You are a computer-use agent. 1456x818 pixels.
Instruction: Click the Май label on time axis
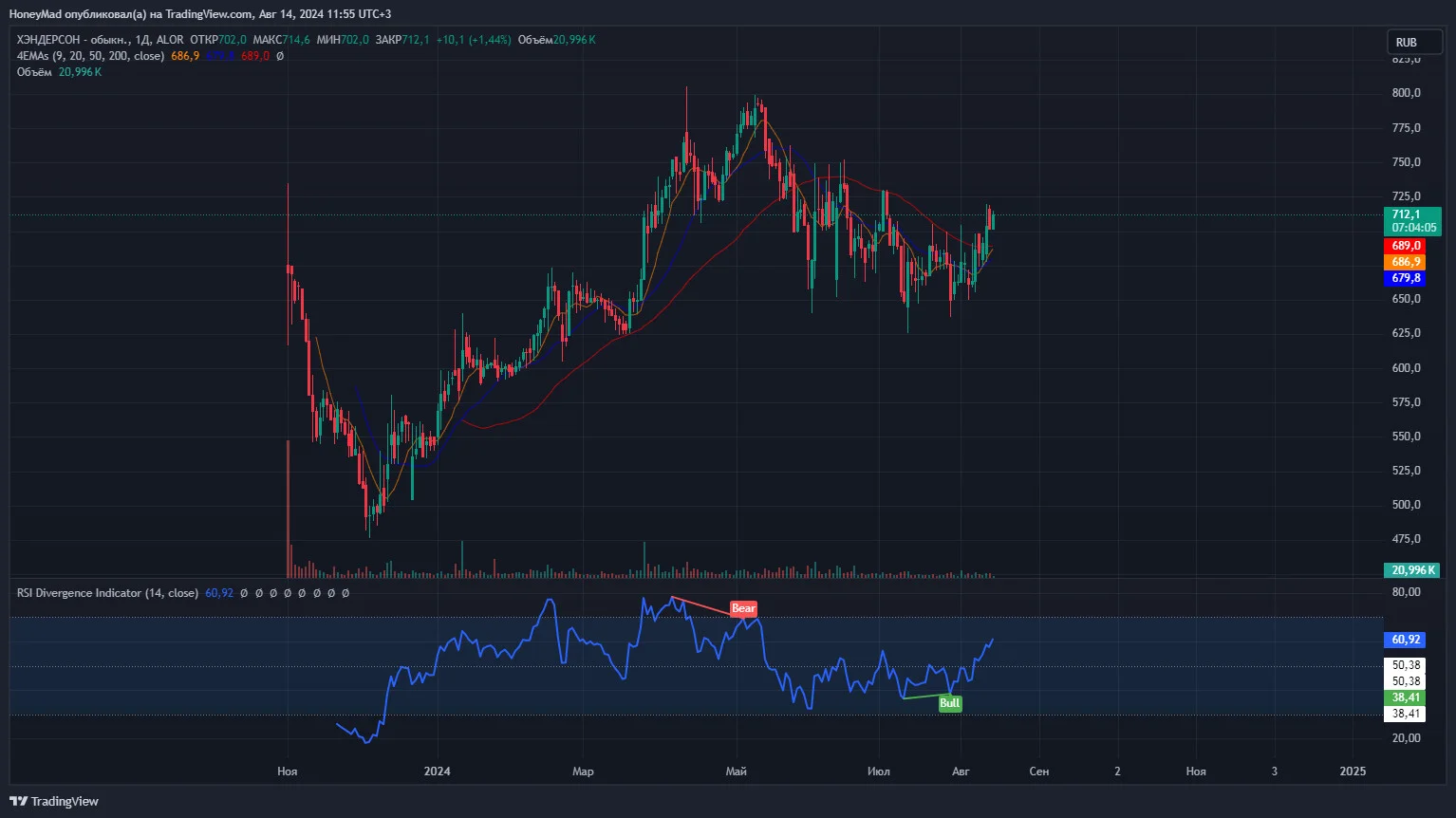click(x=737, y=772)
